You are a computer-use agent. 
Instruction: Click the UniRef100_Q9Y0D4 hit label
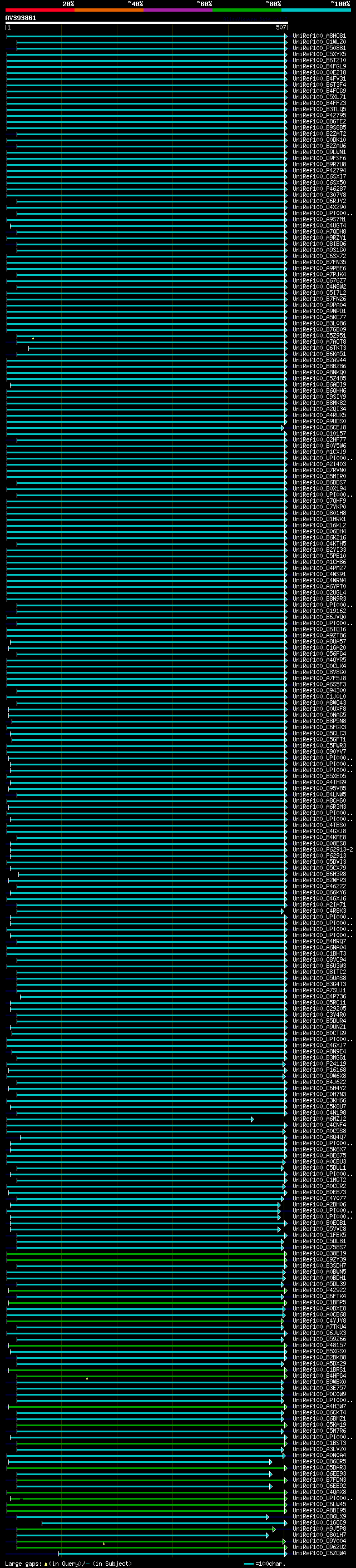tap(319, 1541)
